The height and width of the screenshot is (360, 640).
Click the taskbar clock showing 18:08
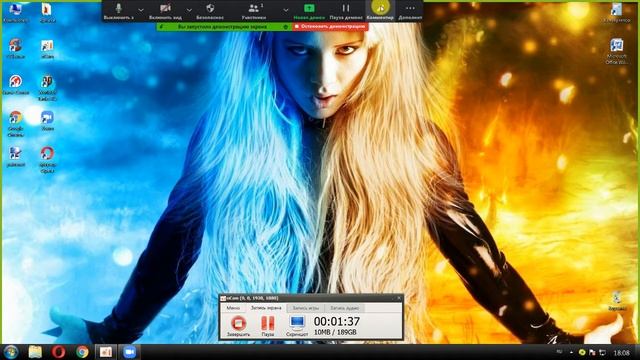pos(621,352)
